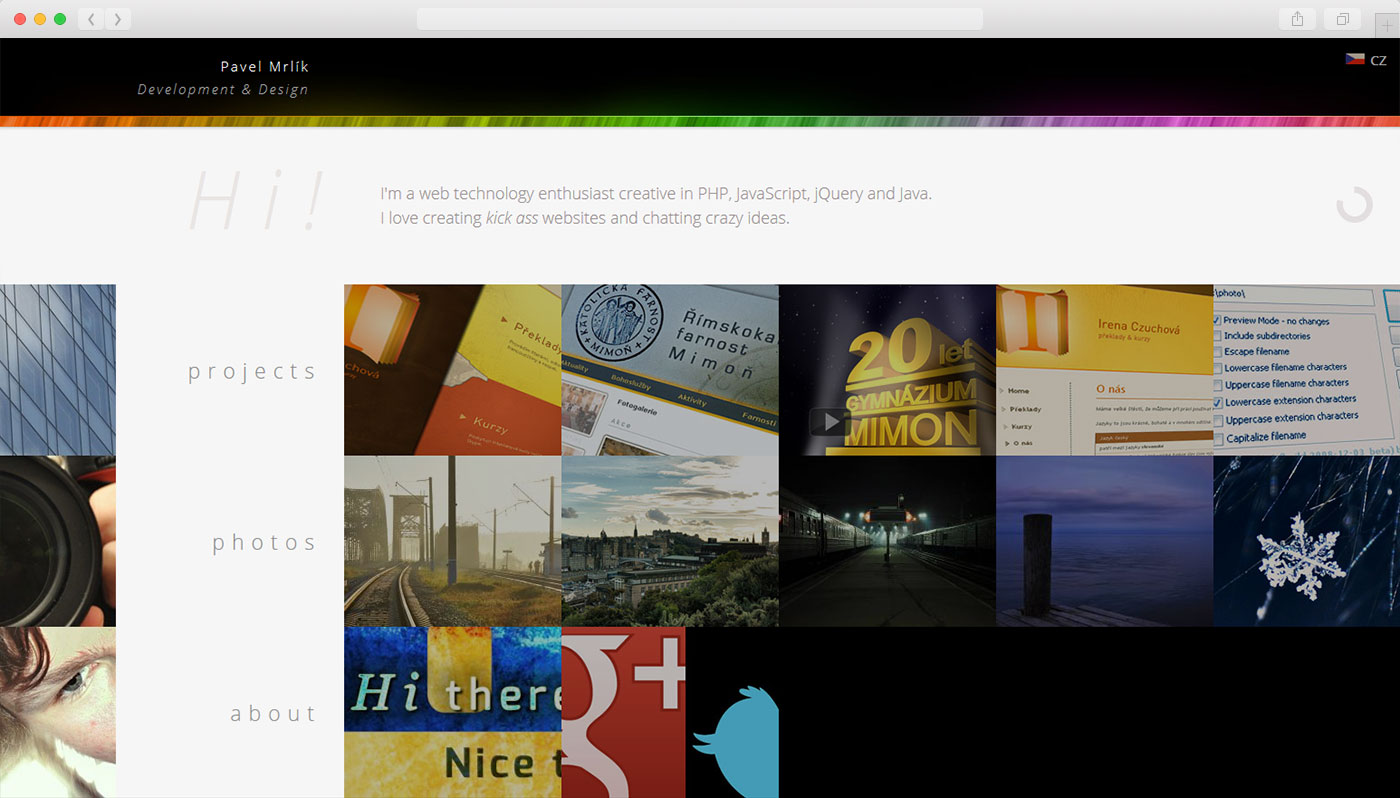Screen dimensions: 1400x798
Task: Click the show tabs overview icon
Action: coord(1342,19)
